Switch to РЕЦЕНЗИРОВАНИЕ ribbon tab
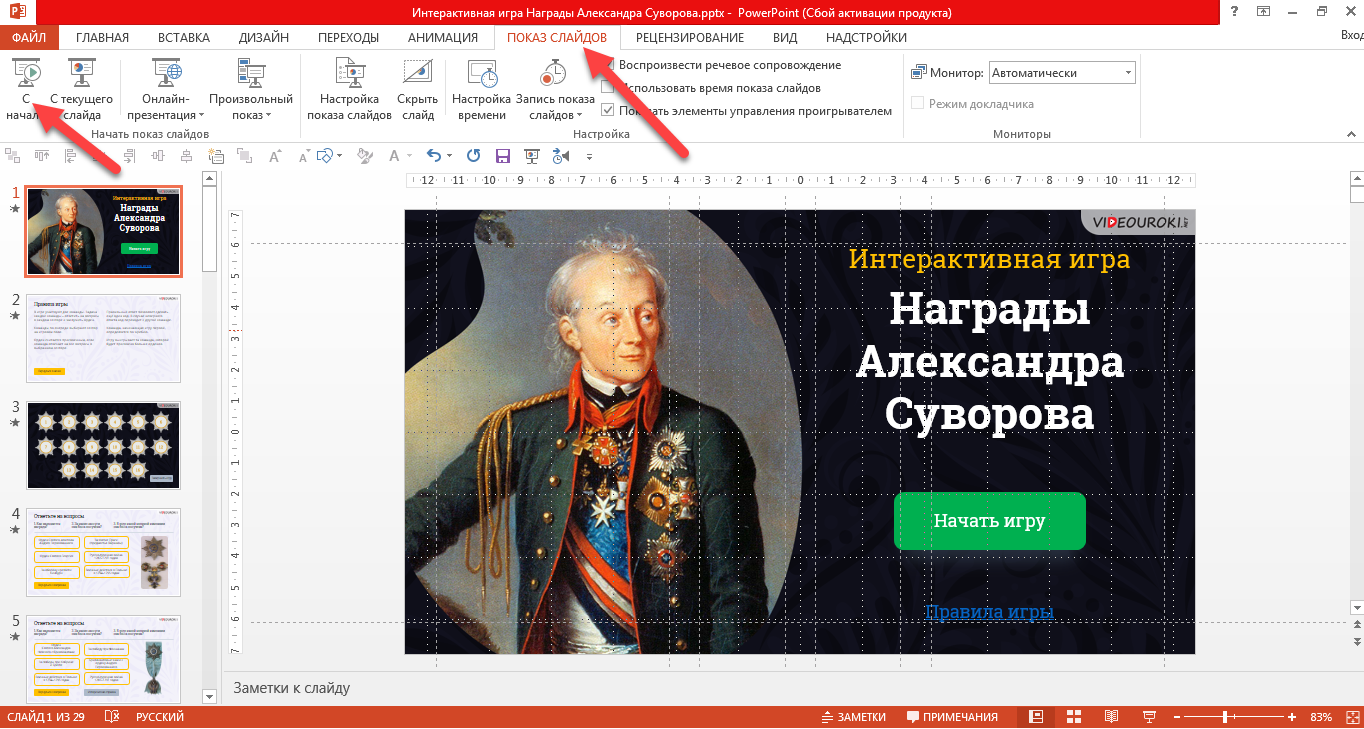 [690, 37]
